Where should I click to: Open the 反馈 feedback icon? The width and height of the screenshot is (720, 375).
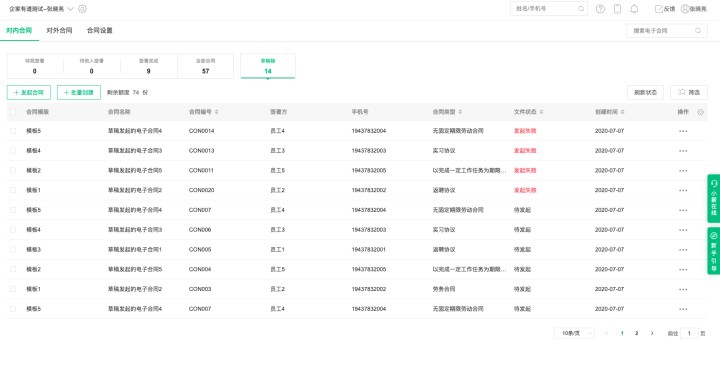click(664, 9)
